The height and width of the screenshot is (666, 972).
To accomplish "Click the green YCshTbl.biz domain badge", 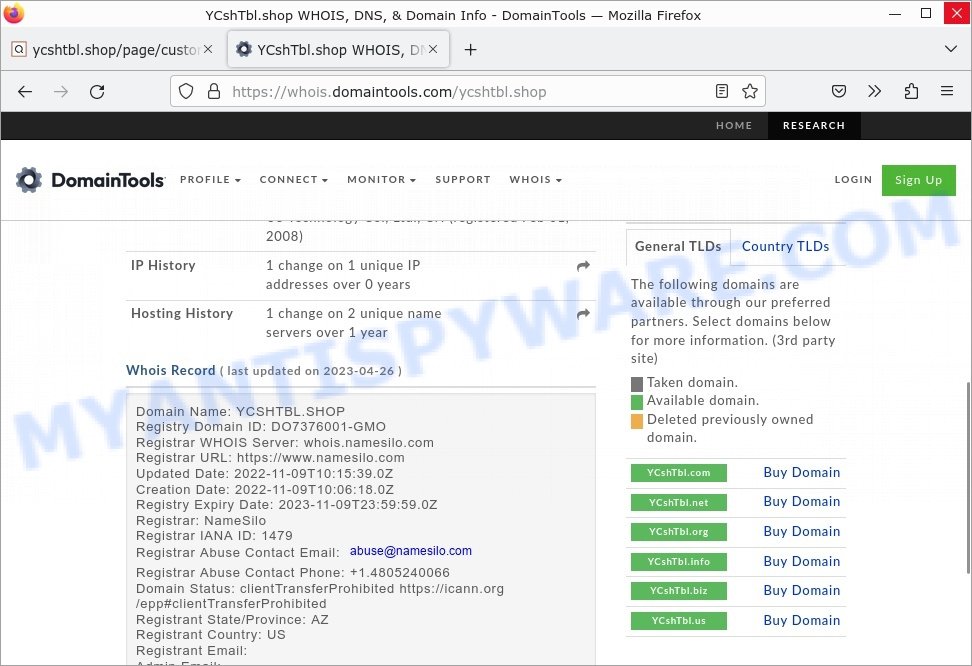I will click(x=678, y=590).
